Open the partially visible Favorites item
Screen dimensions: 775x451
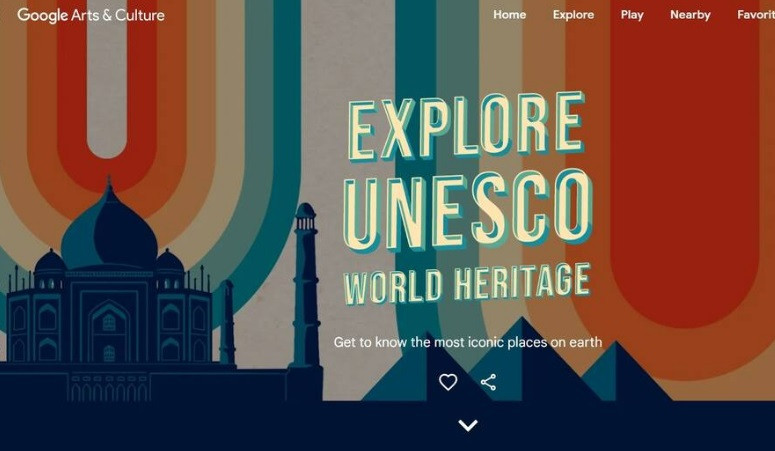tap(755, 15)
